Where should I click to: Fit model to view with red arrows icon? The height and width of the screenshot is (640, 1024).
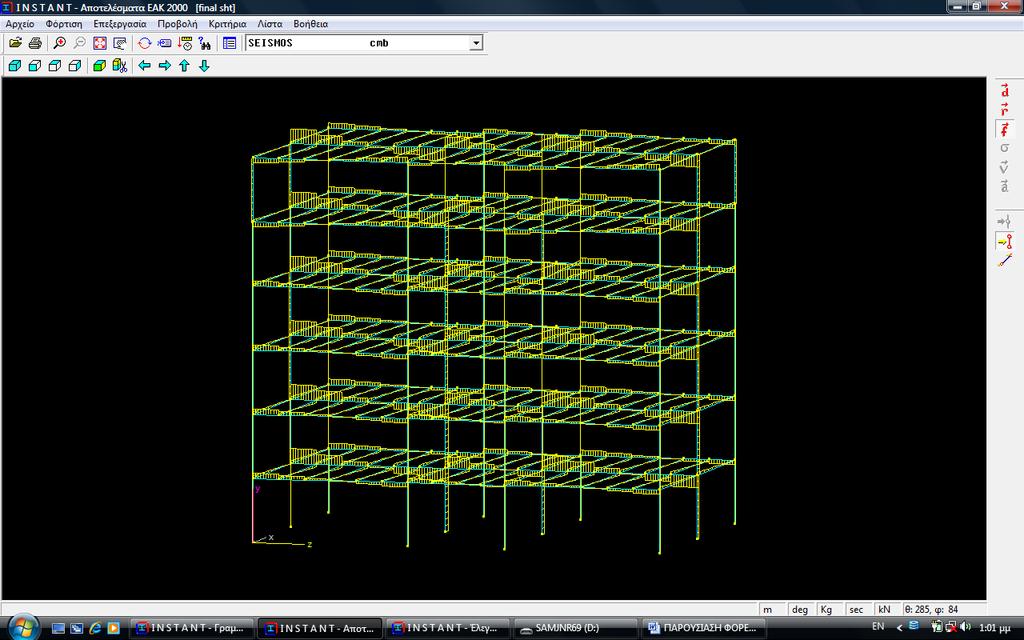[x=100, y=43]
